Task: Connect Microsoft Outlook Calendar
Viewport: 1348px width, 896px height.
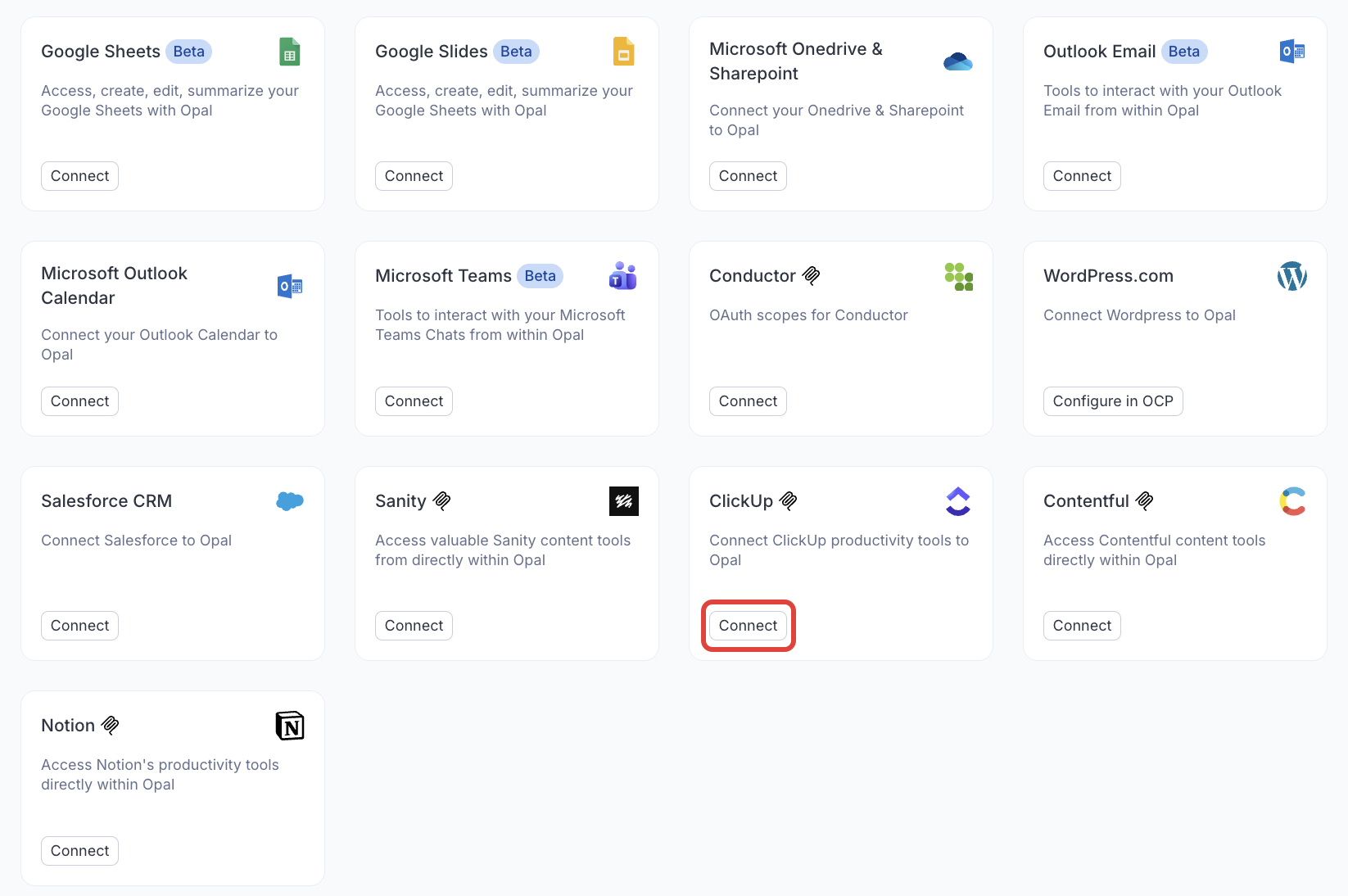Action: pyautogui.click(x=79, y=401)
